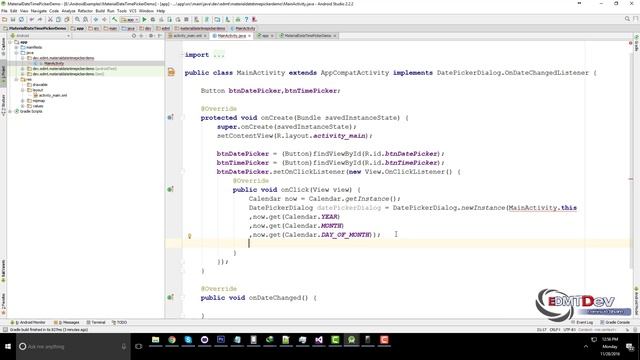Click the Undo toolbar icon
This screenshot has height=360, width=640.
click(x=32, y=20)
